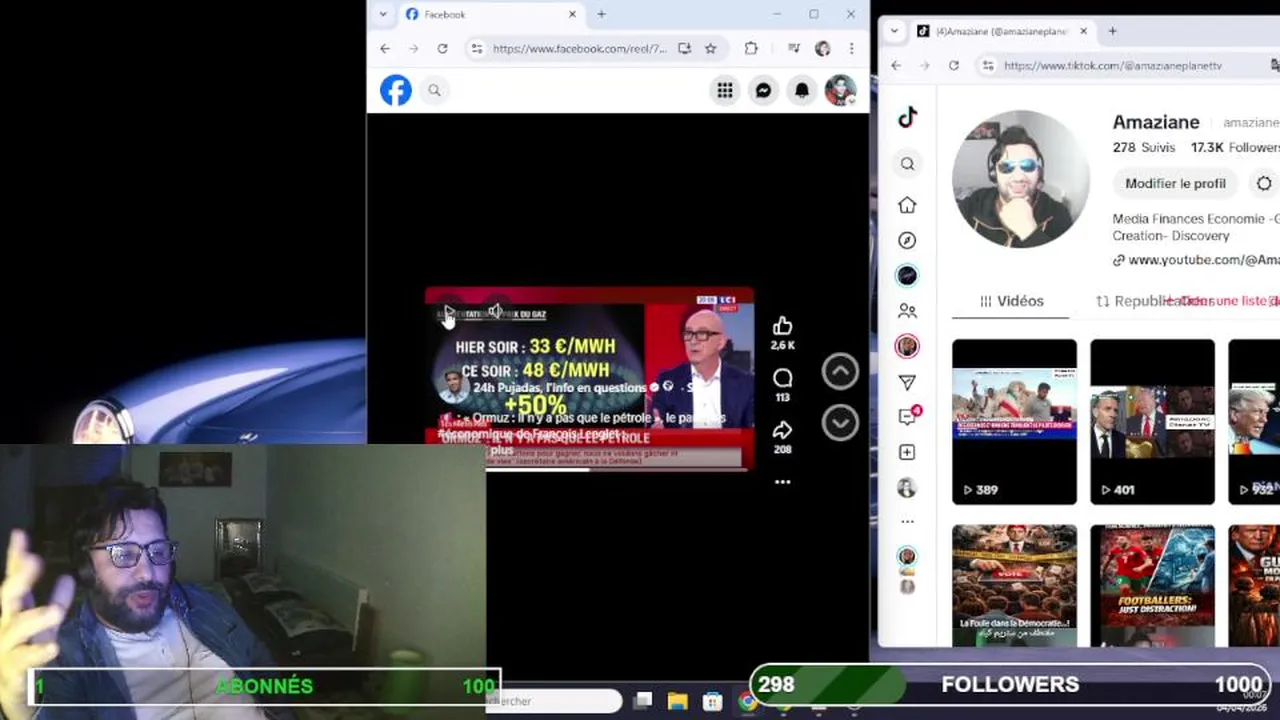Open the Facebook home logo

pos(396,90)
